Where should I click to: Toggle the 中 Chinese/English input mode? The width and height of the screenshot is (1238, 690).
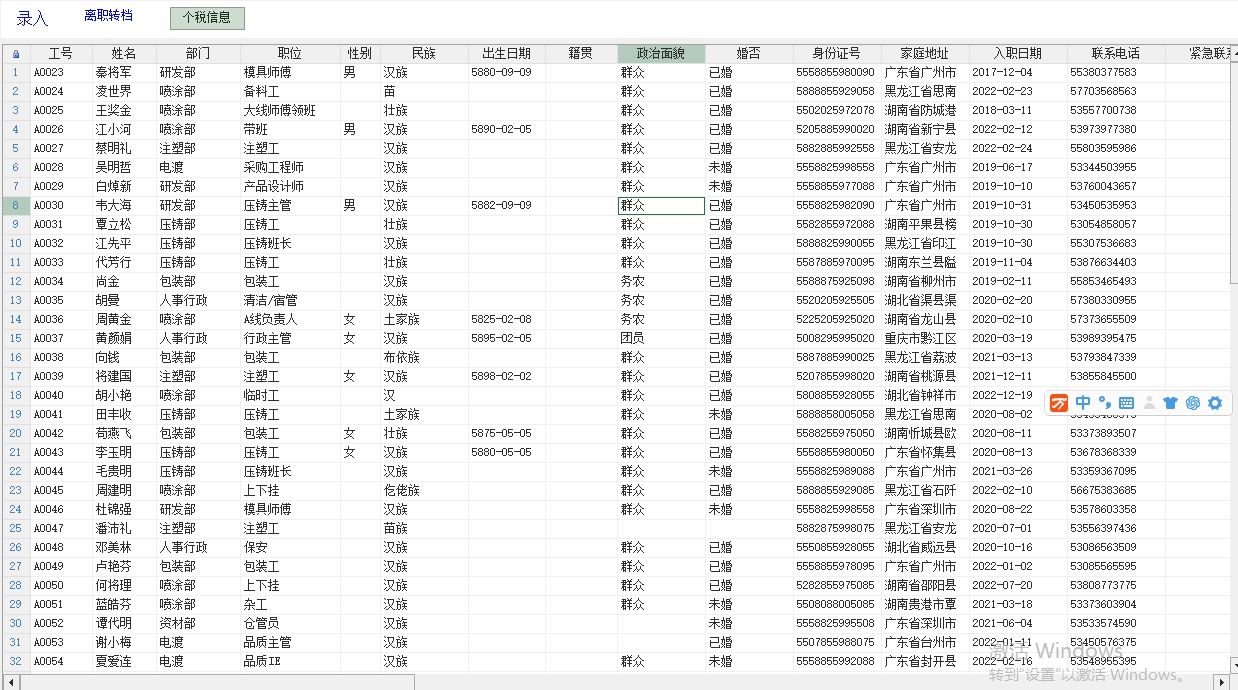click(1083, 403)
